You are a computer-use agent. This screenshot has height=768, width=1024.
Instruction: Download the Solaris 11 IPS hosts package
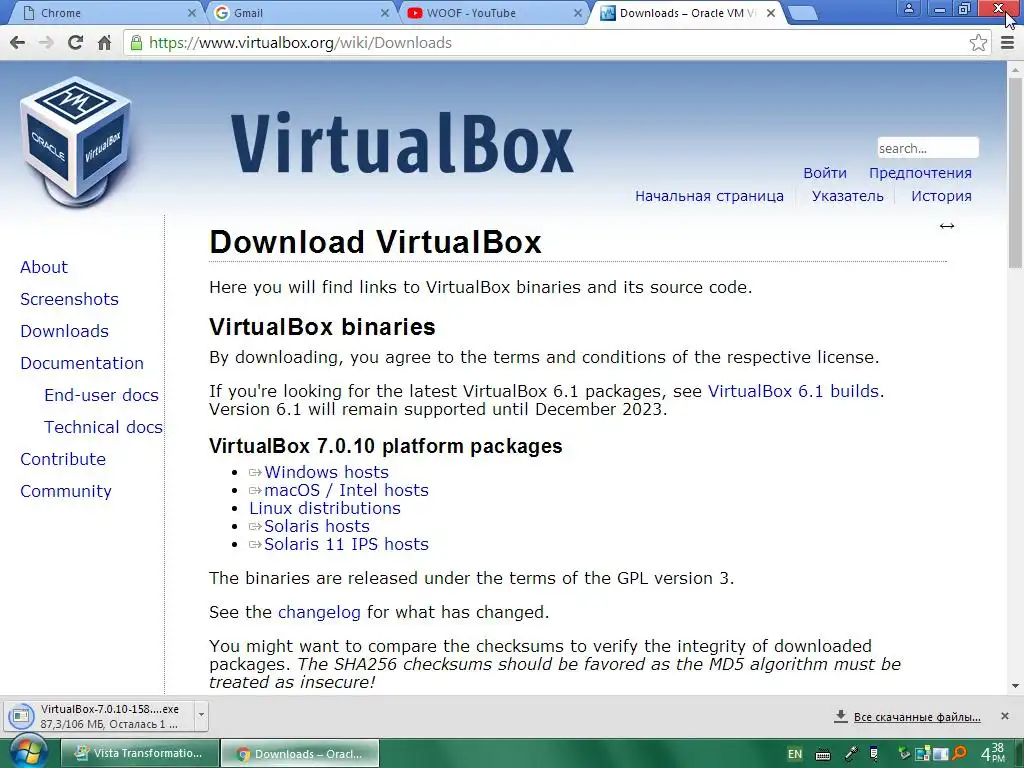(x=346, y=545)
